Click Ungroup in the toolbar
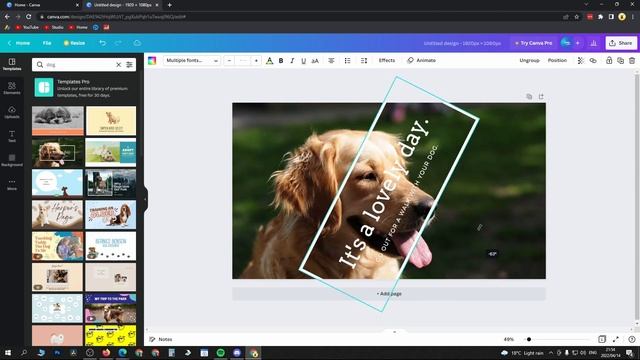 click(x=529, y=60)
